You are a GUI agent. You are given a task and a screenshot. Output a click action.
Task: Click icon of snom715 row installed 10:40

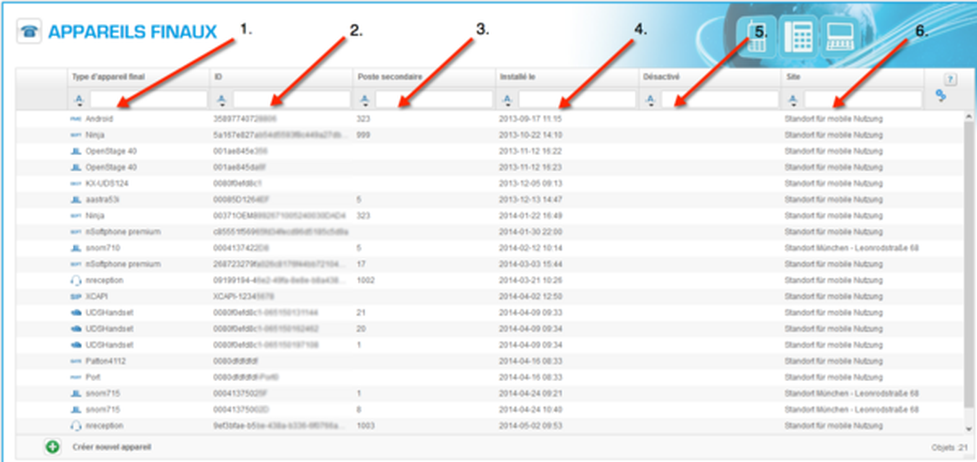[x=76, y=410]
